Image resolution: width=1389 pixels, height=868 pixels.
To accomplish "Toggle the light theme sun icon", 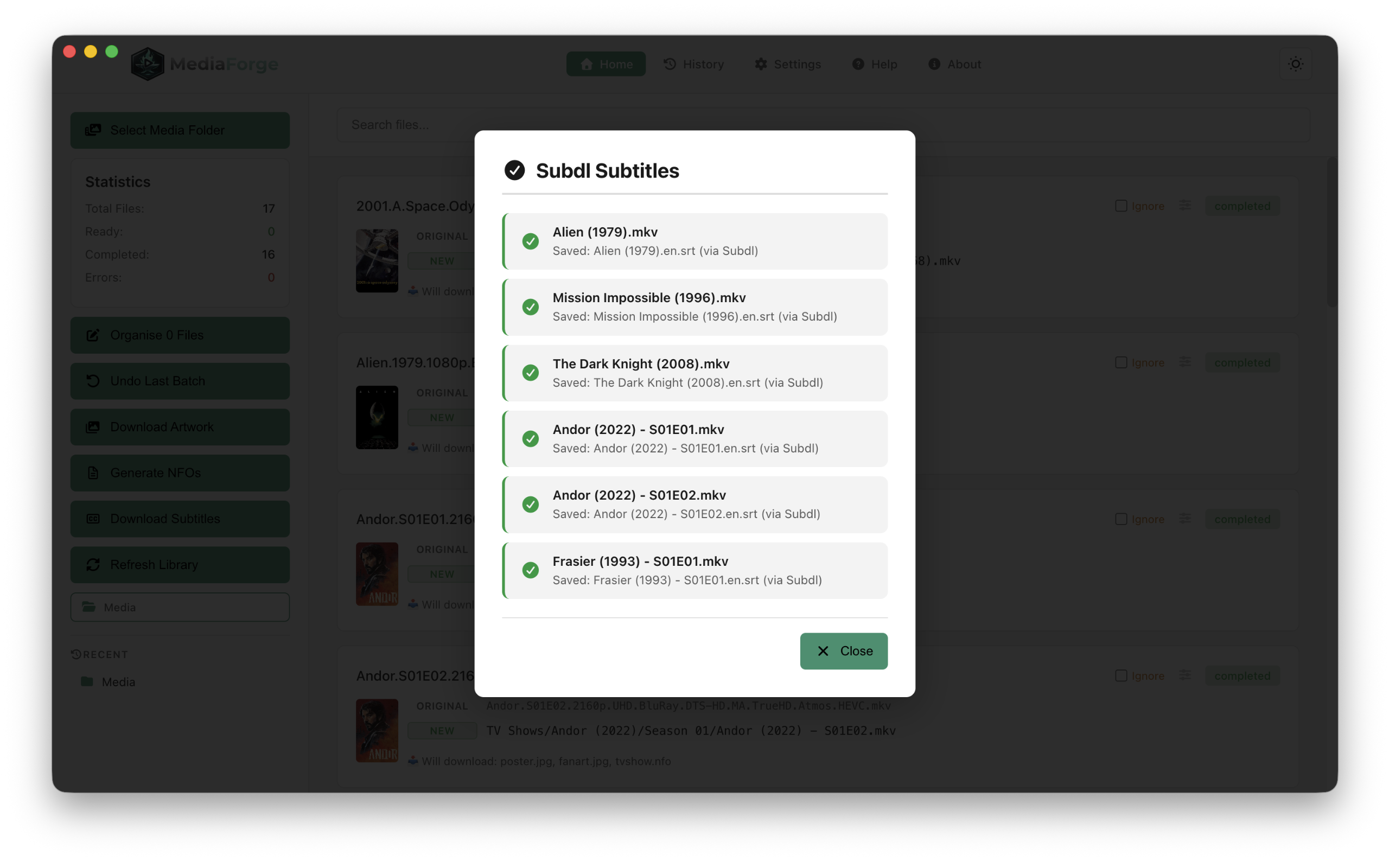I will [x=1296, y=63].
